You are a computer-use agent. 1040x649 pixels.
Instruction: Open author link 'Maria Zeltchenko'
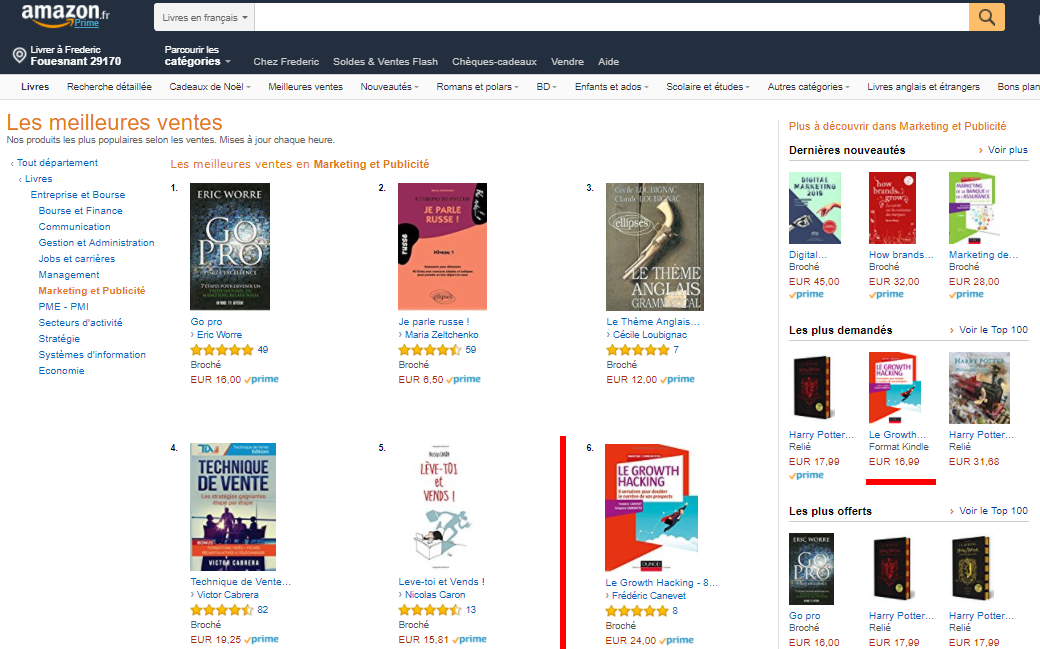point(442,334)
